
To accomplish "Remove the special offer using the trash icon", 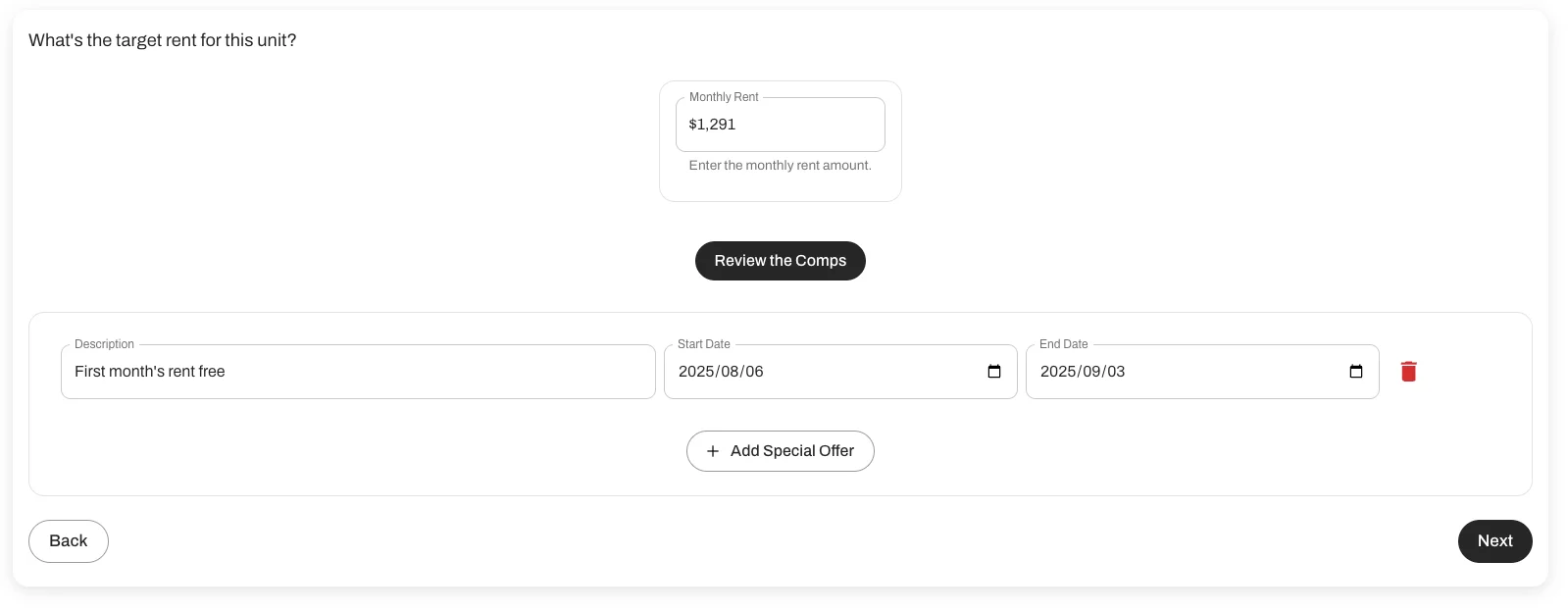I will click(1408, 372).
